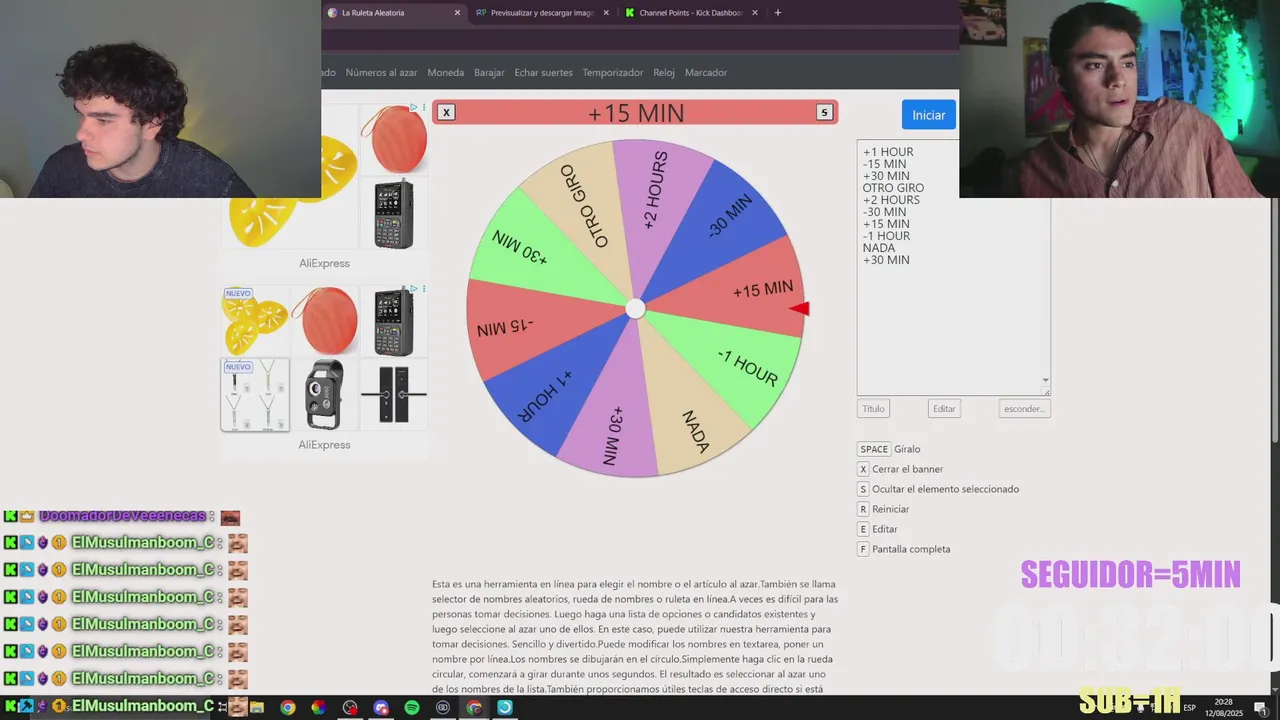Click the esconder... button
Screen dimensions: 1280x720
click(1024, 408)
